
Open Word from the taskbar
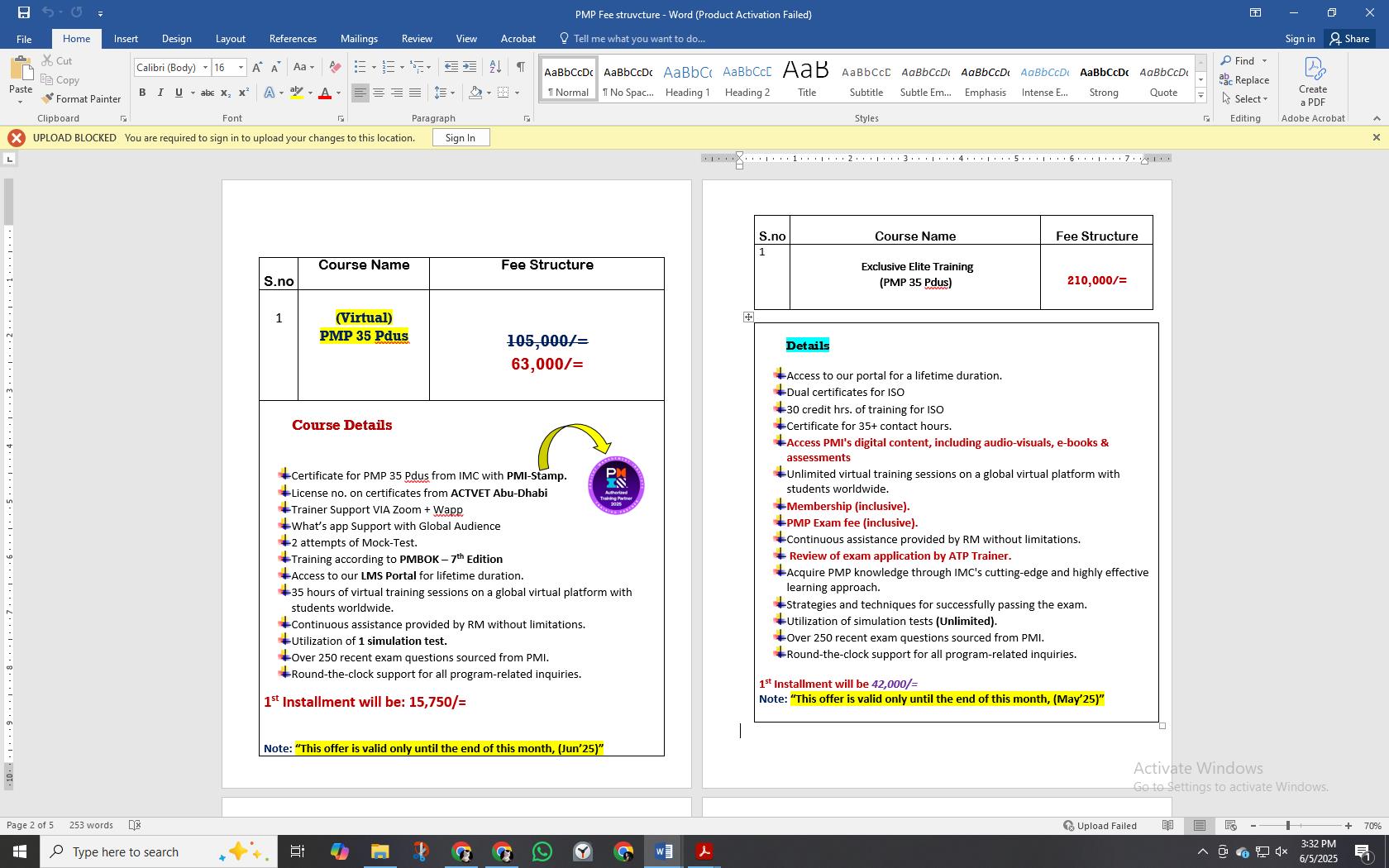point(664,851)
